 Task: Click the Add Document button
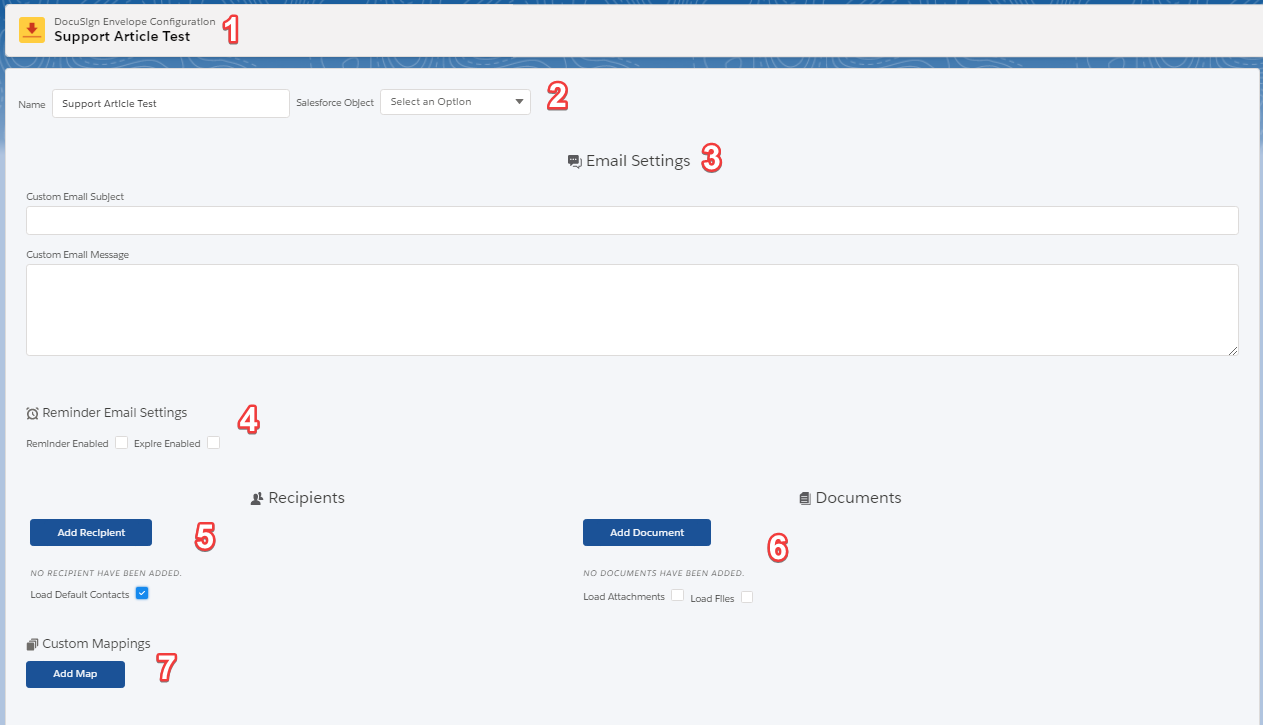point(646,532)
